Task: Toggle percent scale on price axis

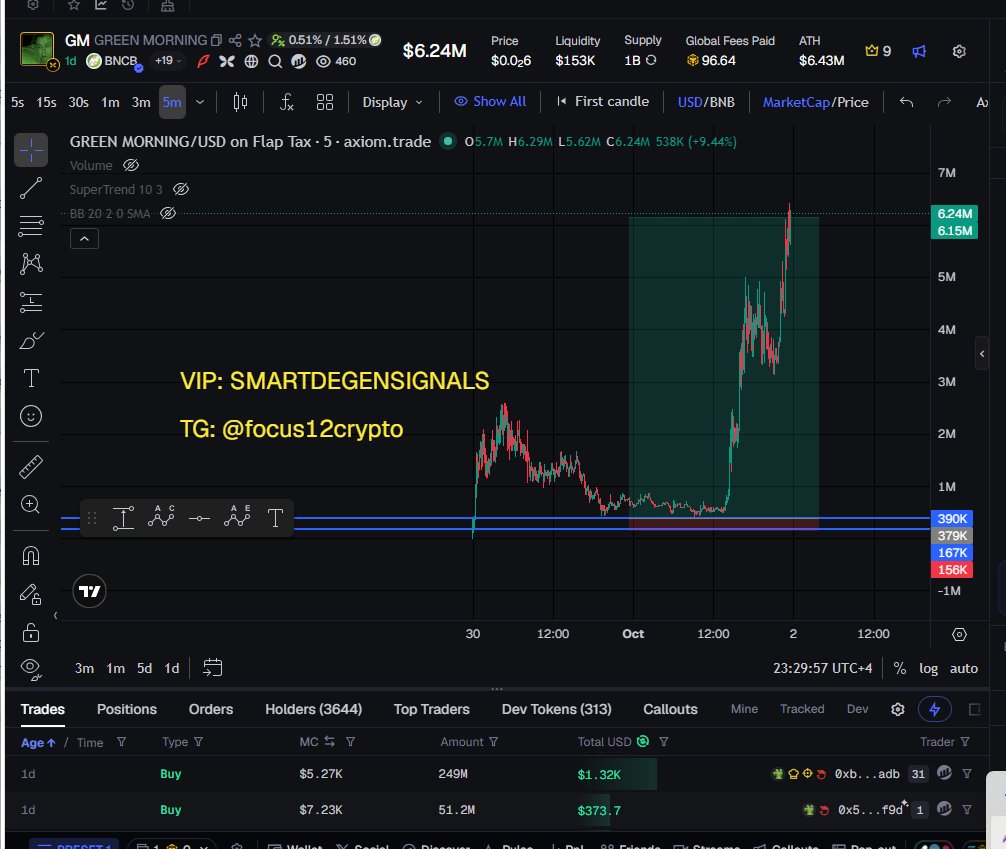Action: coord(899,668)
